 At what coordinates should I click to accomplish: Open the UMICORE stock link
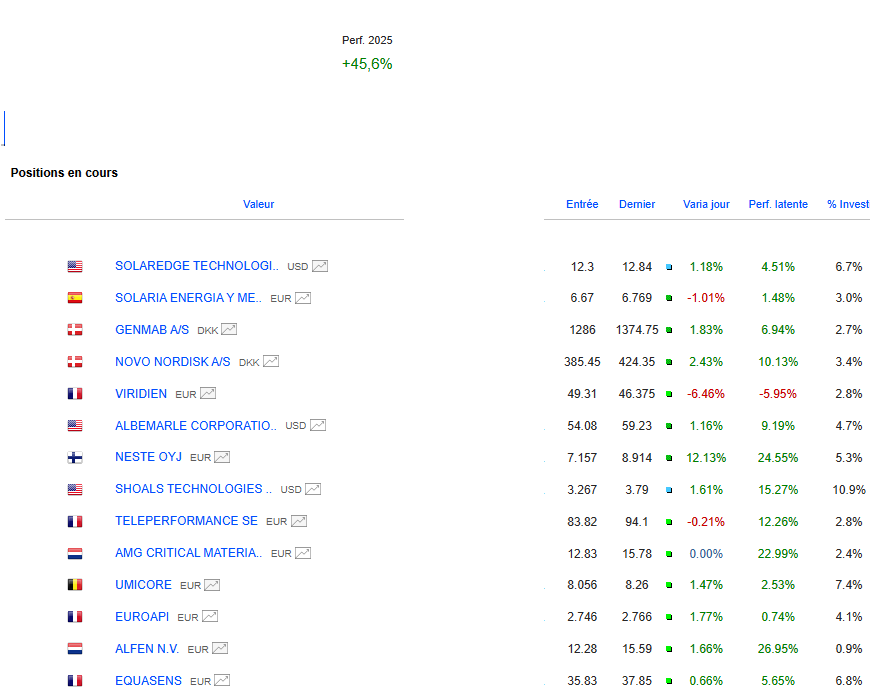tap(143, 585)
